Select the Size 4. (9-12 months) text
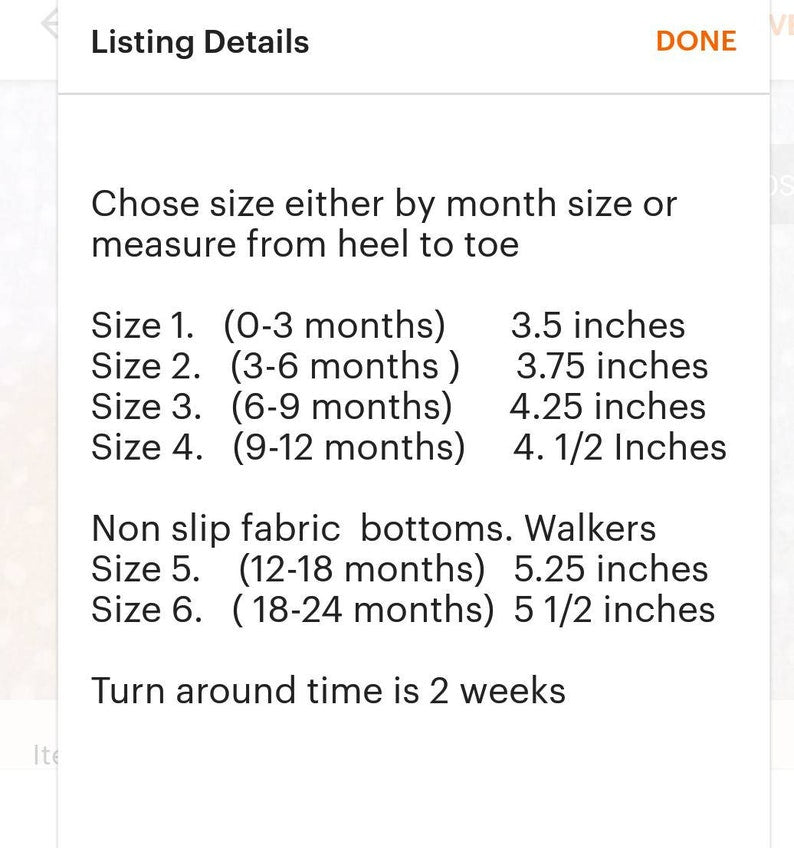Image resolution: width=794 pixels, height=848 pixels. click(x=278, y=448)
